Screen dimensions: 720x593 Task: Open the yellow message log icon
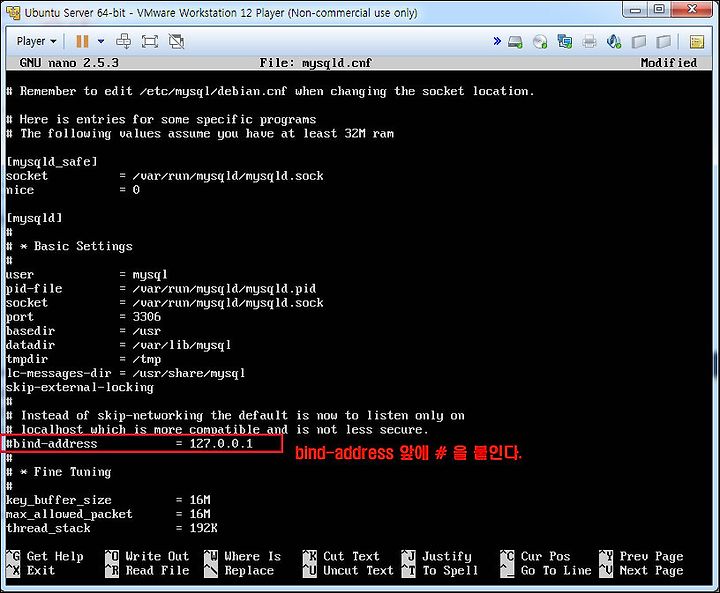pyautogui.click(x=697, y=42)
